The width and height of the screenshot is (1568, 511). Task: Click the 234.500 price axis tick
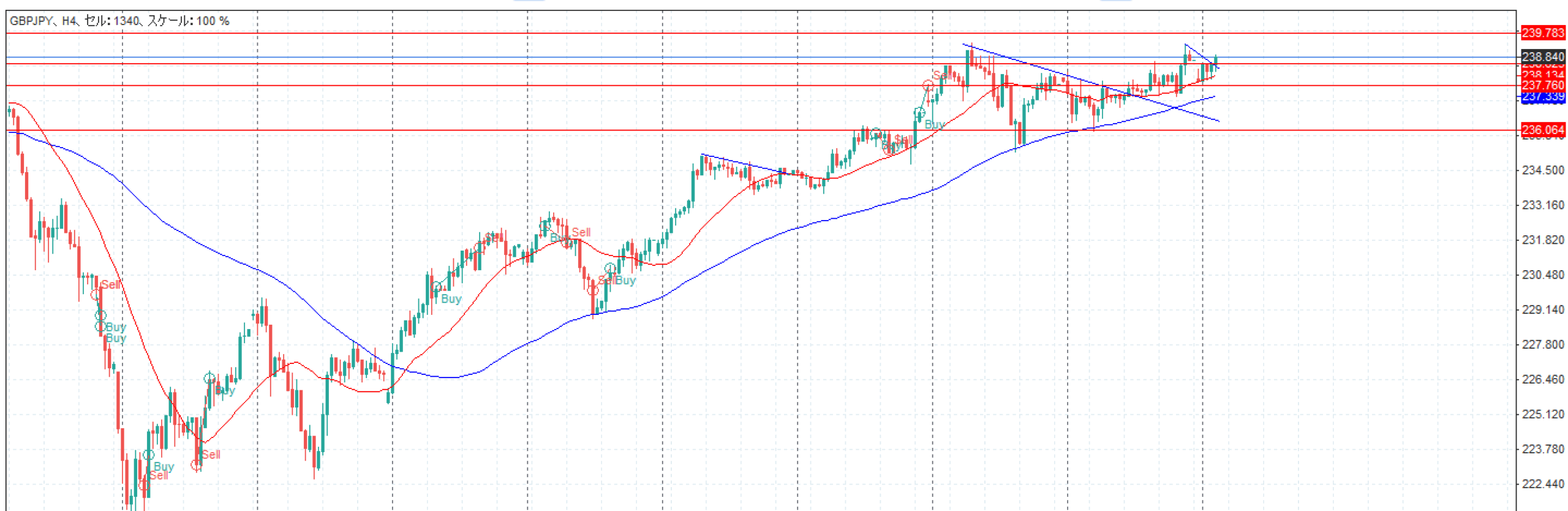[x=1542, y=170]
